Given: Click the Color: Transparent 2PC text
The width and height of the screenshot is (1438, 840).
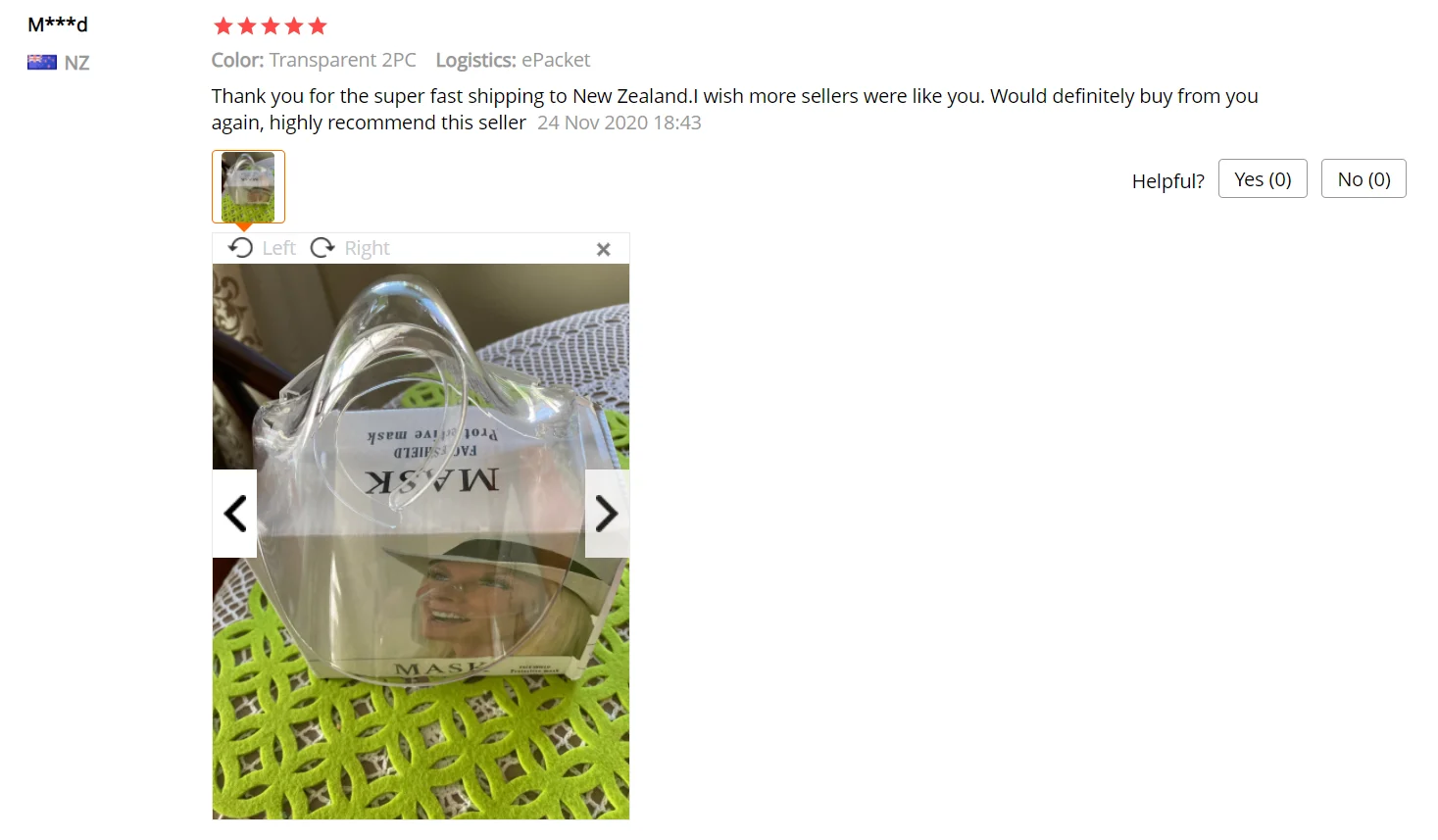Looking at the screenshot, I should pyautogui.click(x=314, y=60).
